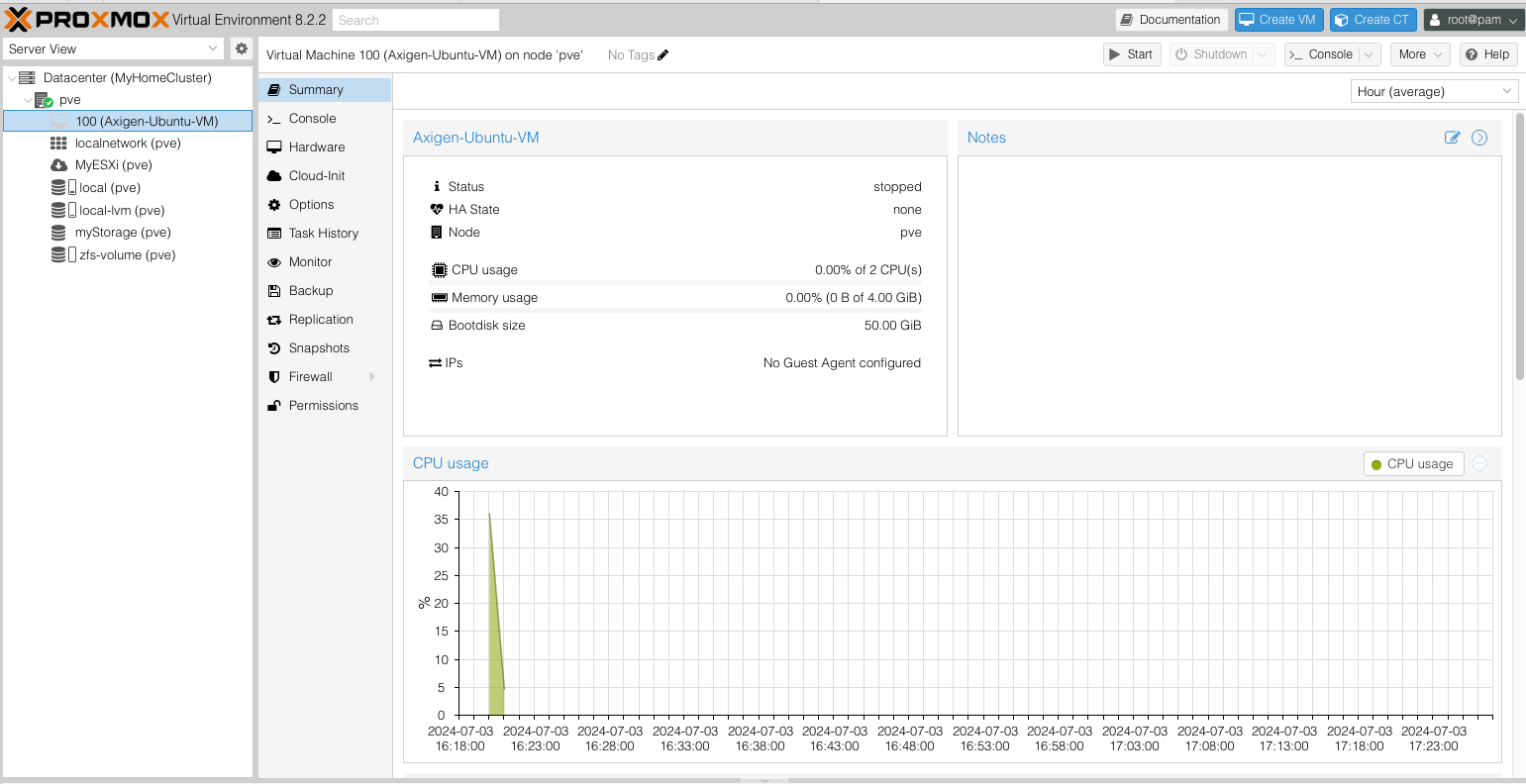Click the zfs-volume storage icon
This screenshot has width=1526, height=784.
[63, 255]
